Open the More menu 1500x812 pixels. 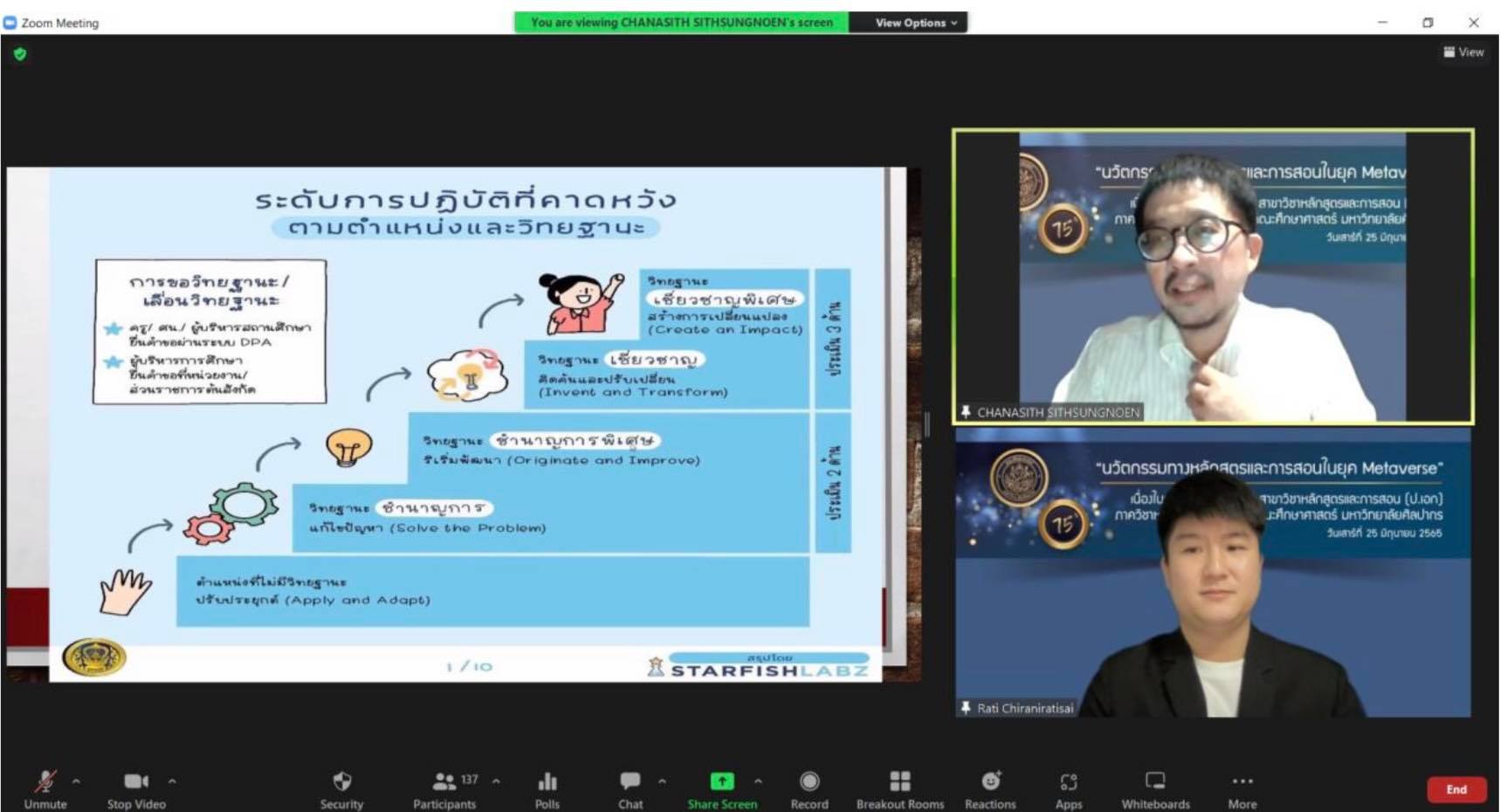[1242, 788]
